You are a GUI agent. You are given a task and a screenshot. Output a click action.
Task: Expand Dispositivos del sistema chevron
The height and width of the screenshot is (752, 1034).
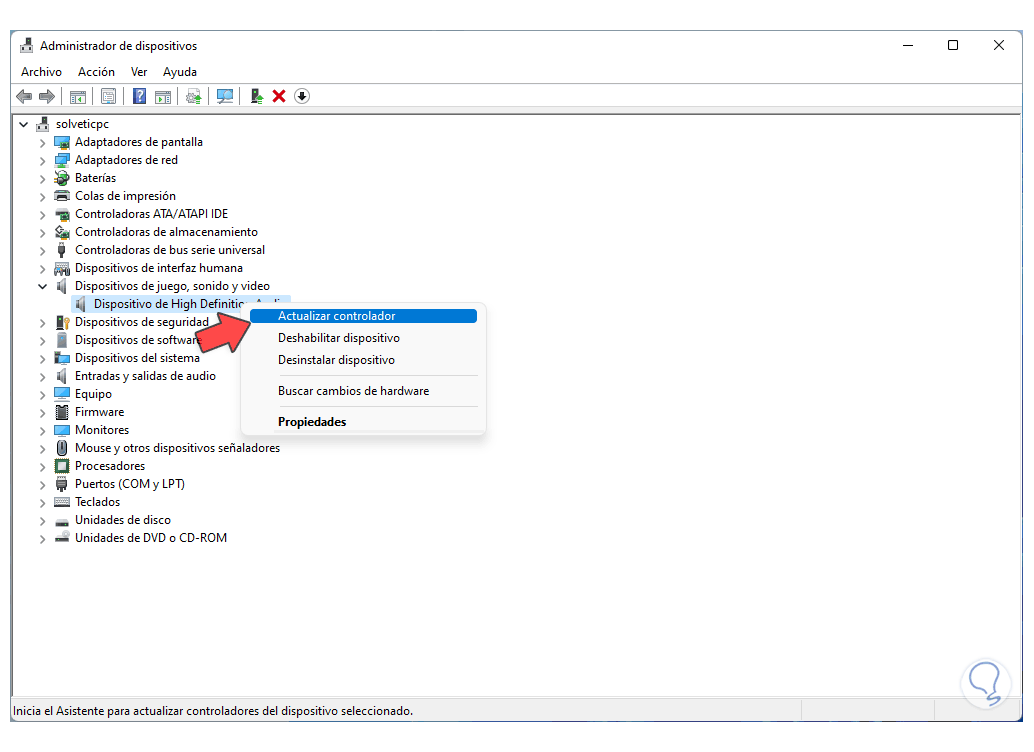43,358
